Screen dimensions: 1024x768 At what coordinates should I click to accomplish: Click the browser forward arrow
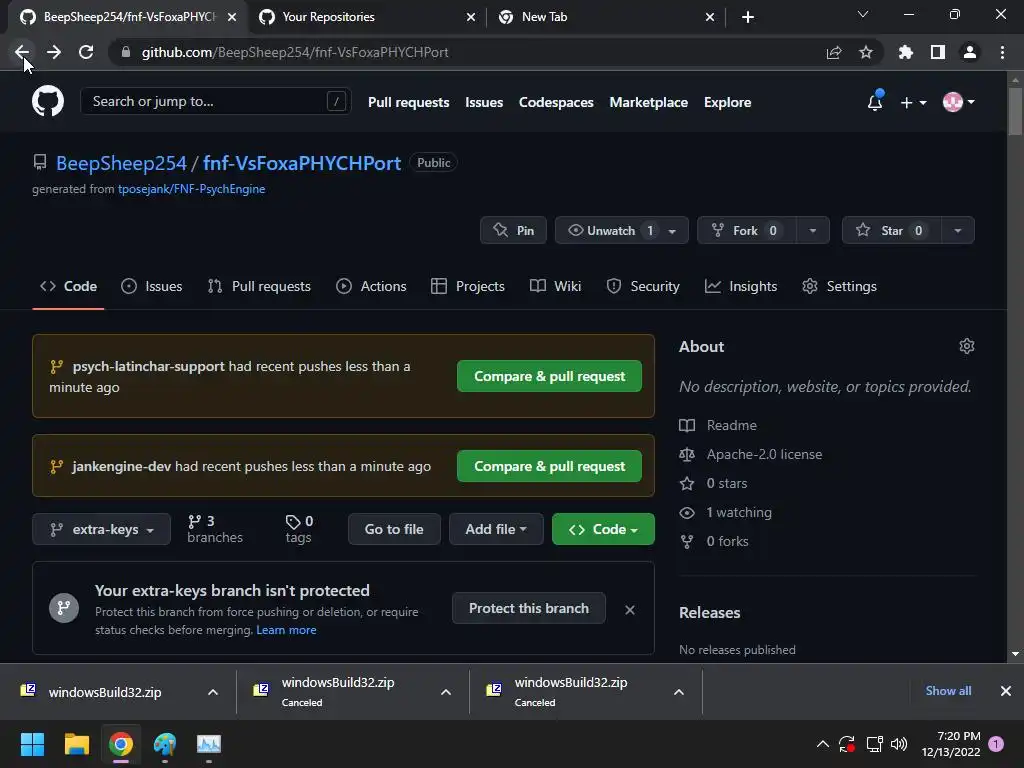point(54,52)
